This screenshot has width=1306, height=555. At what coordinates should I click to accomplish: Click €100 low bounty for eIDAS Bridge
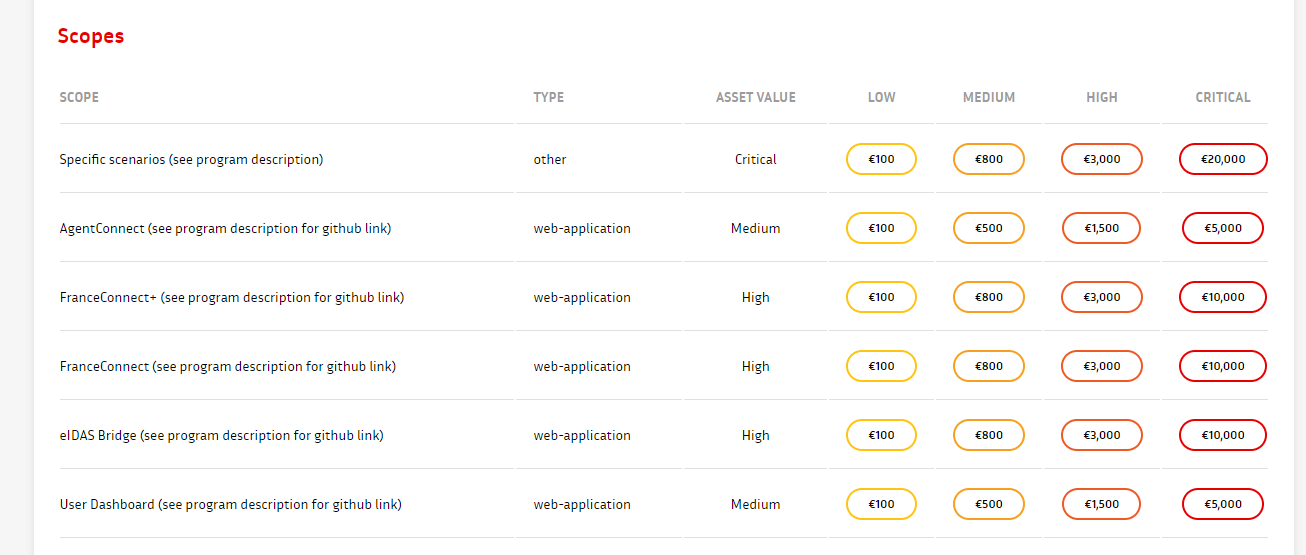pos(881,435)
